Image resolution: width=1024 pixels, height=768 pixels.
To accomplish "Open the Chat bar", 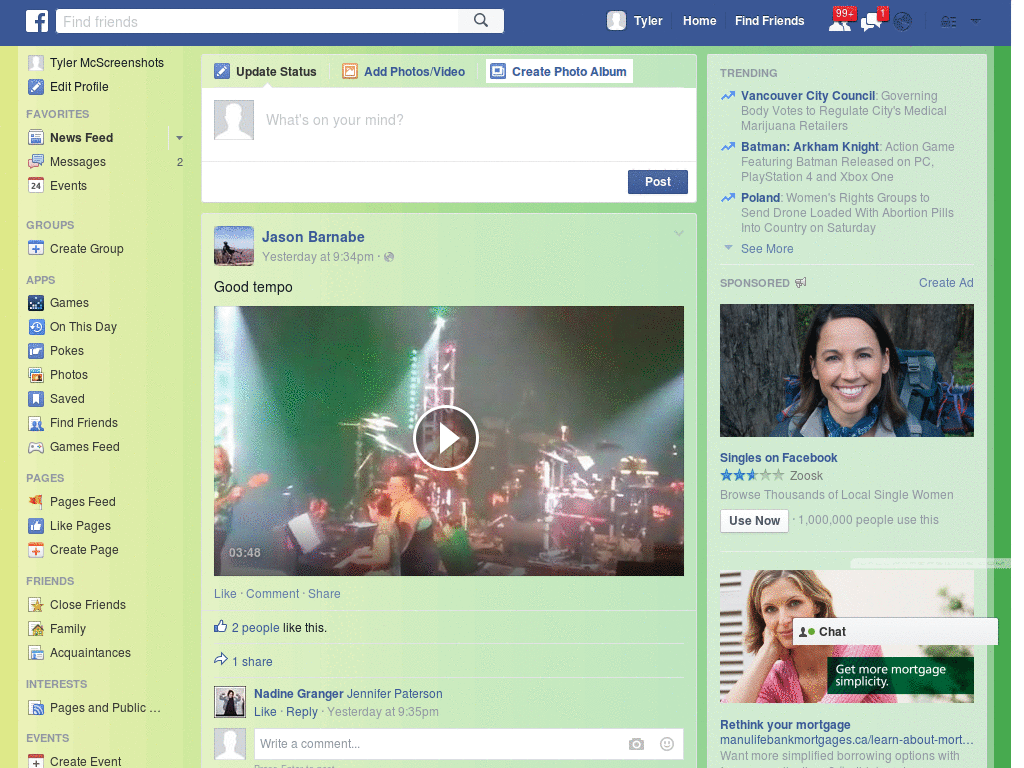I will [895, 632].
